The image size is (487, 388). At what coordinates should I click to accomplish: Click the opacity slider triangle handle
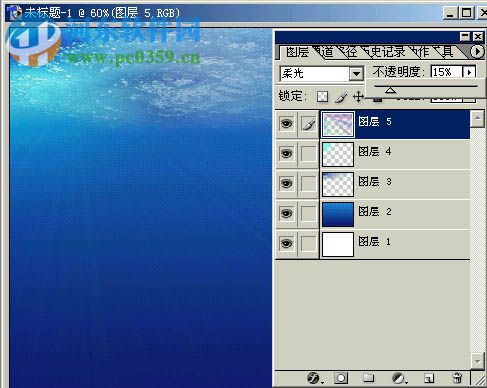tap(390, 90)
